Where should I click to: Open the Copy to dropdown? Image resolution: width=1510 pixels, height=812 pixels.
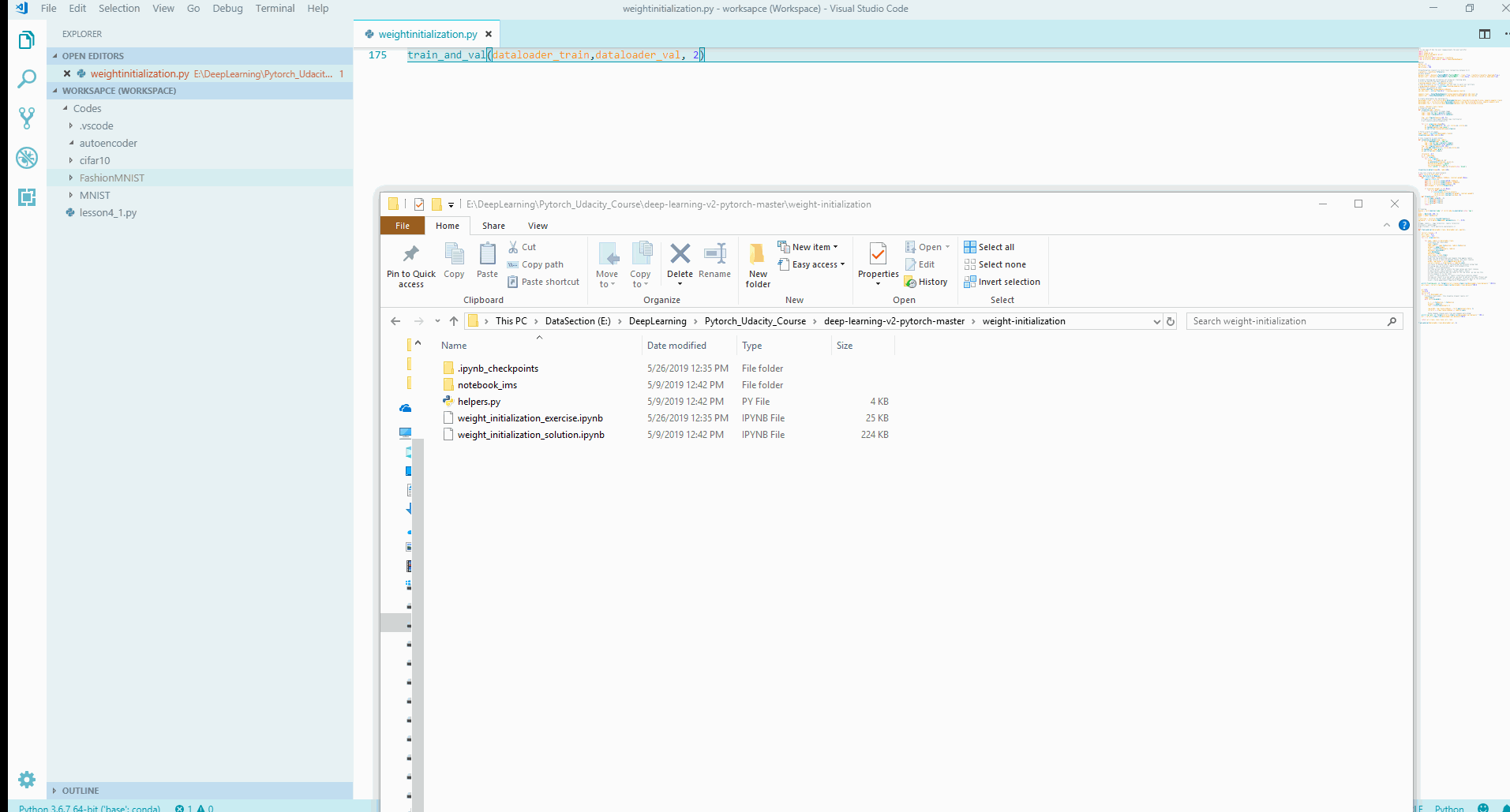coord(640,265)
